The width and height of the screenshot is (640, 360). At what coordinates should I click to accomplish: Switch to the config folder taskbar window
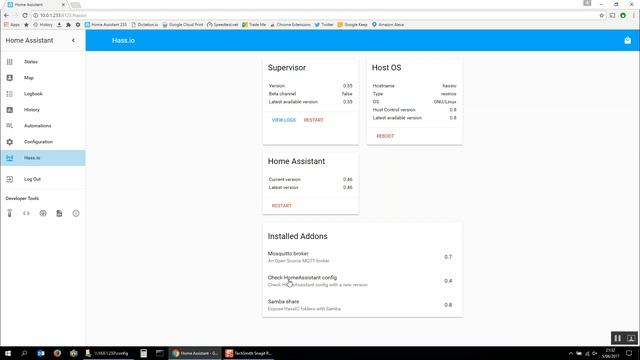[x=108, y=353]
